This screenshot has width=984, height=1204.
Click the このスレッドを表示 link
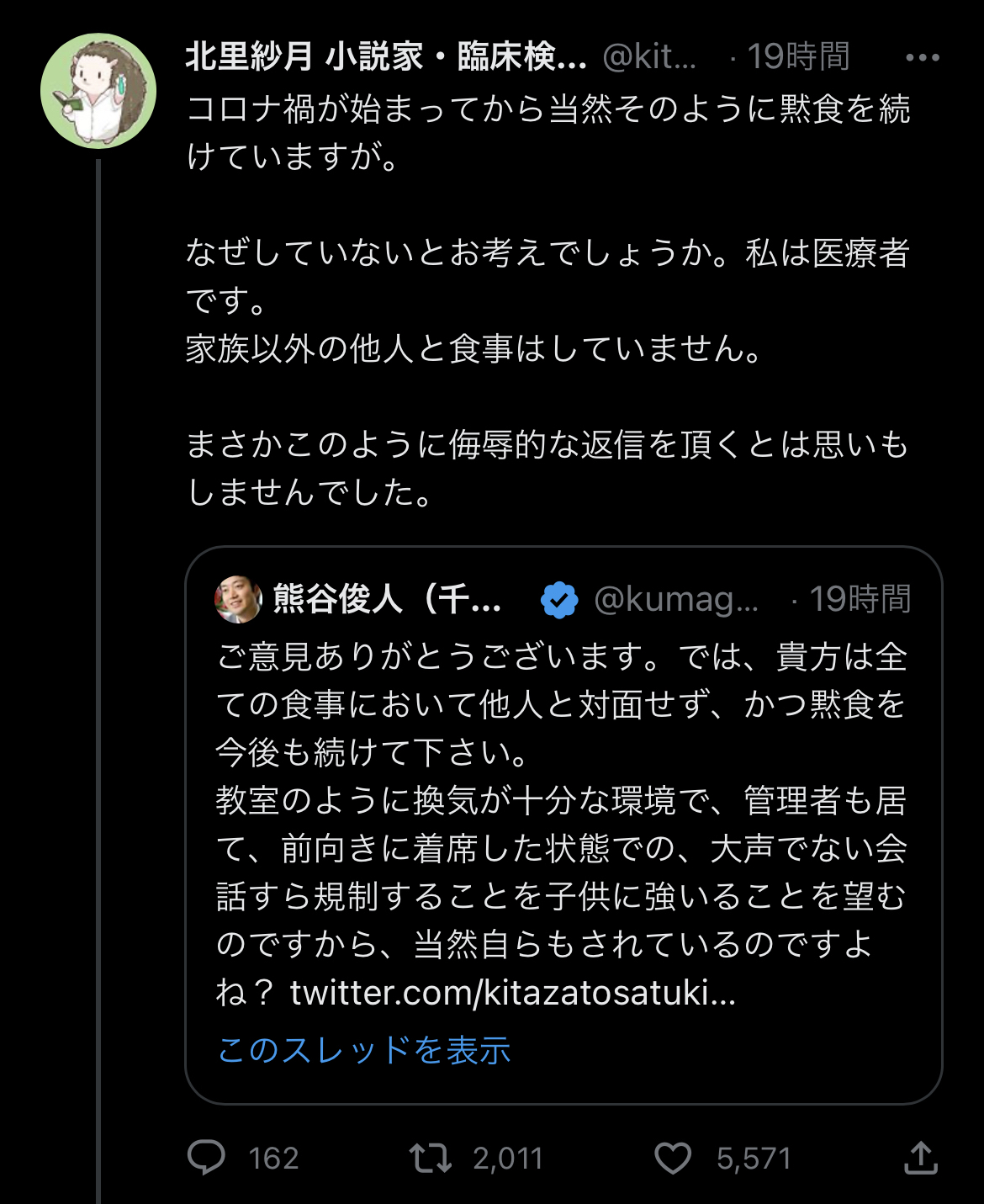[x=364, y=1050]
